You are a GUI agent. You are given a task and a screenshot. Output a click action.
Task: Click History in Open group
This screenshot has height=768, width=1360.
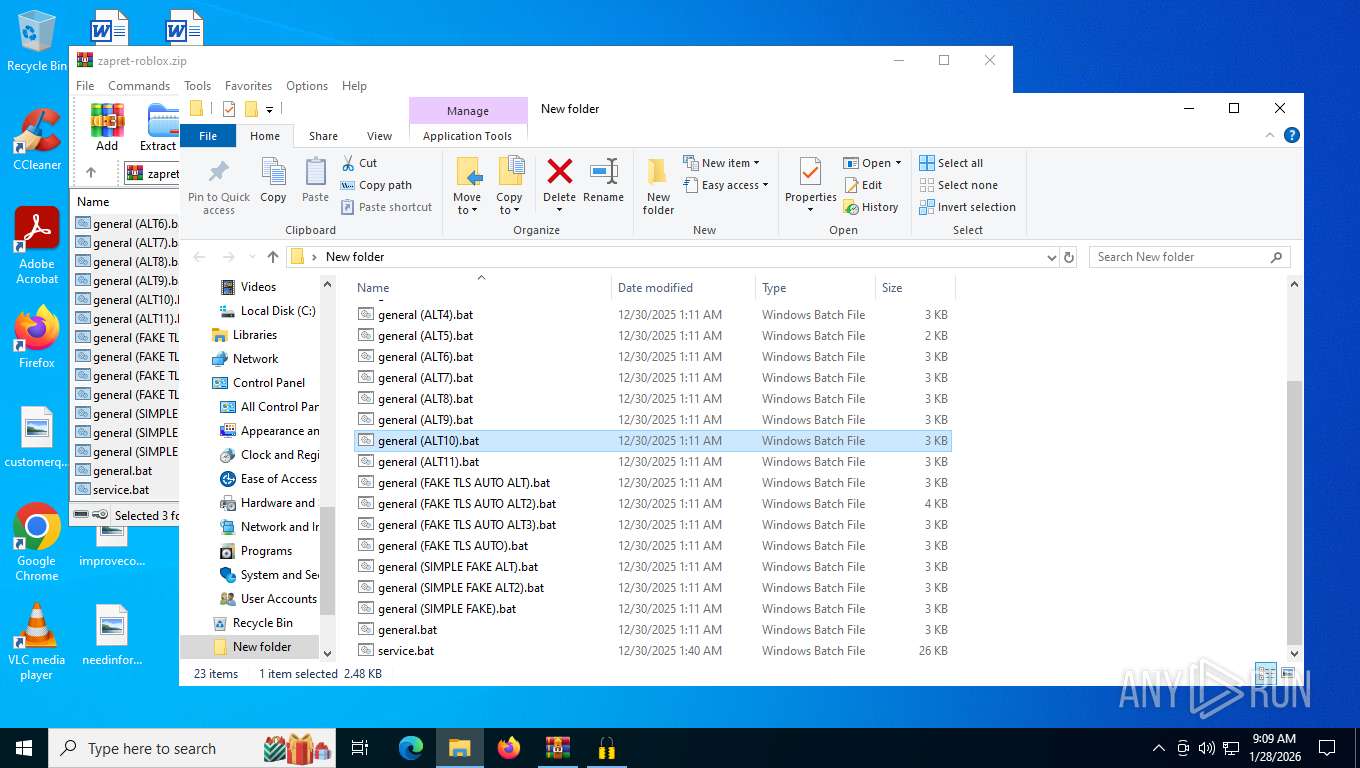click(870, 207)
